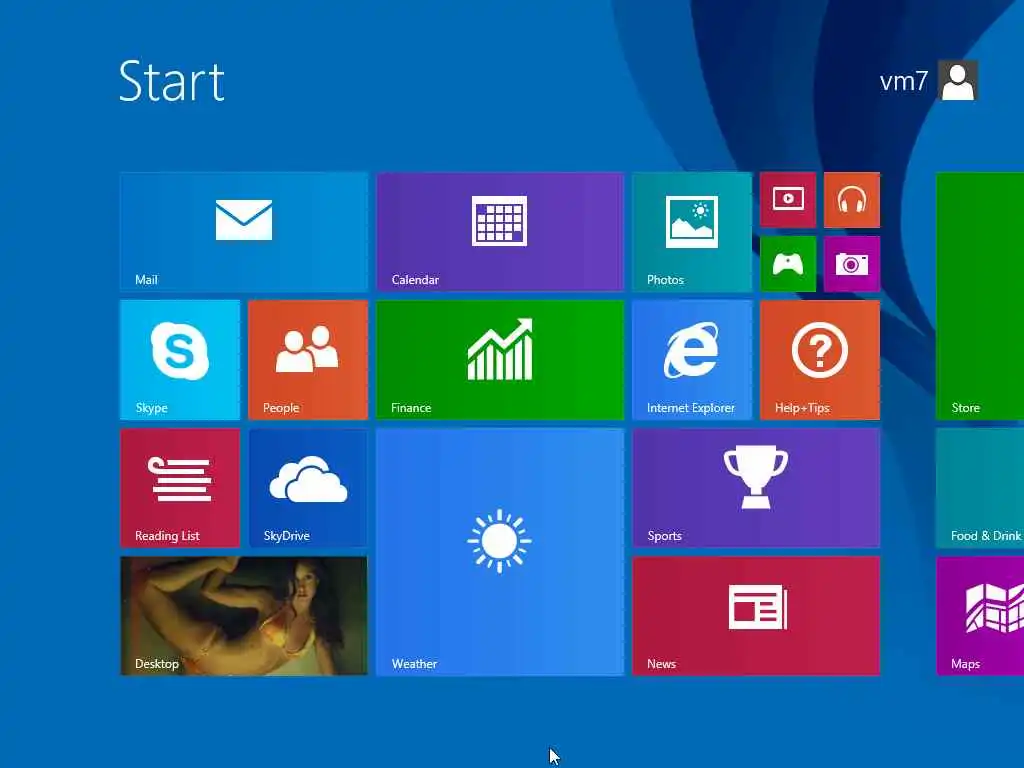Open the Video tile with play icon
Screen dimensions: 1024x768
(788, 200)
